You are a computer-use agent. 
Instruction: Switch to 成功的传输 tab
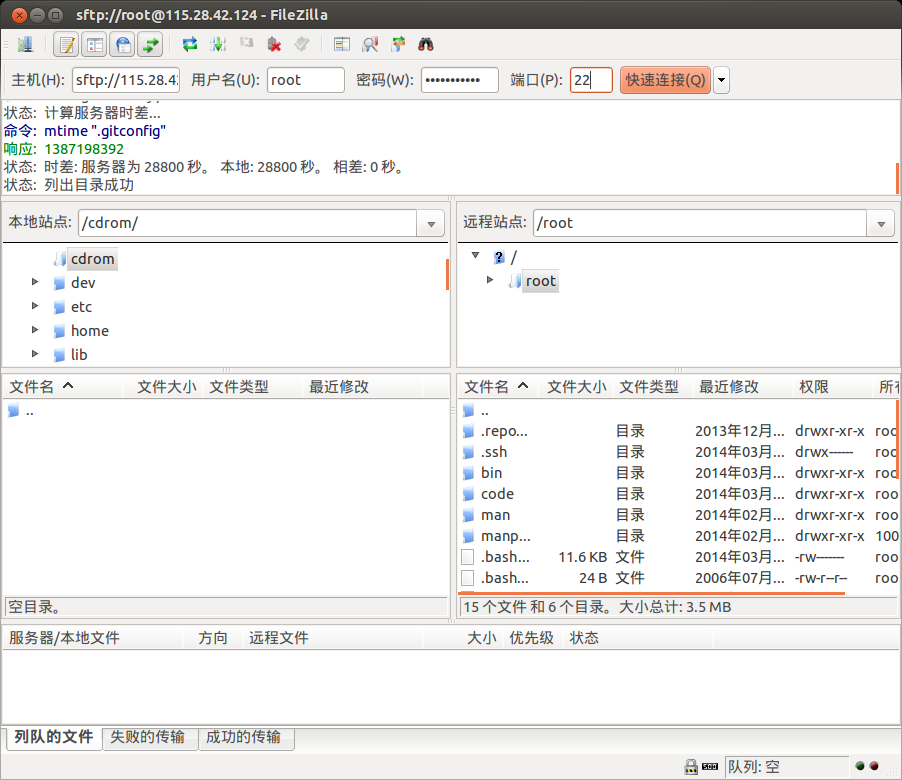[244, 737]
